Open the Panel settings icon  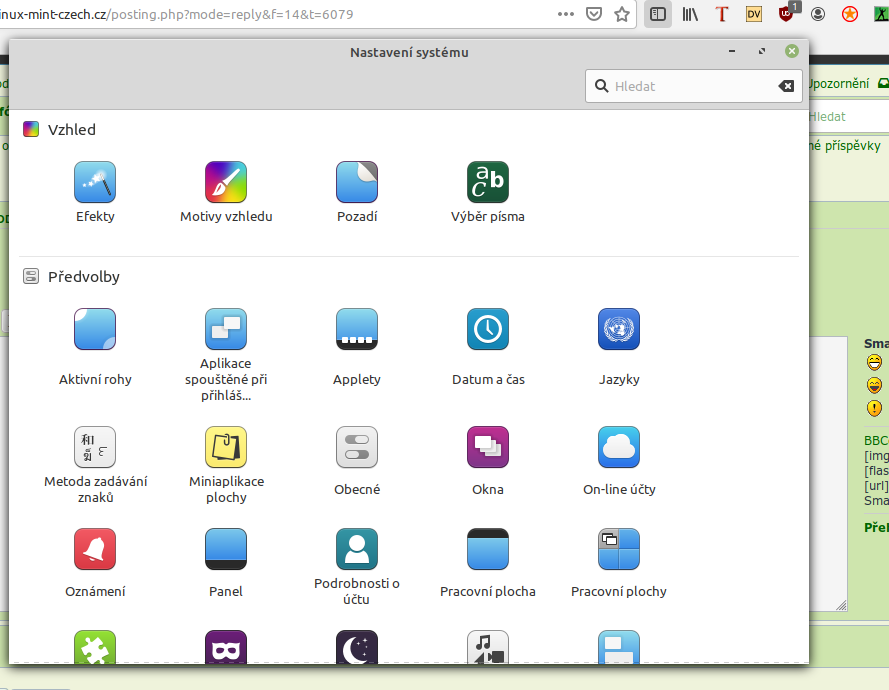click(226, 550)
